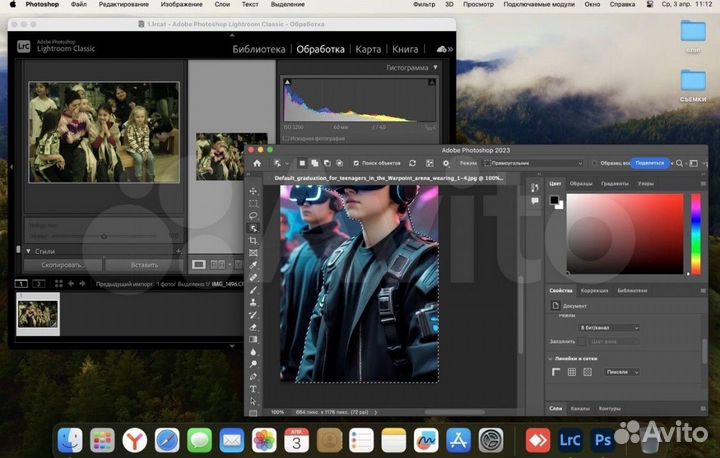This screenshot has width=720, height=458.
Task: Switch to the Библиотека module in Lightroom
Action: pyautogui.click(x=259, y=48)
